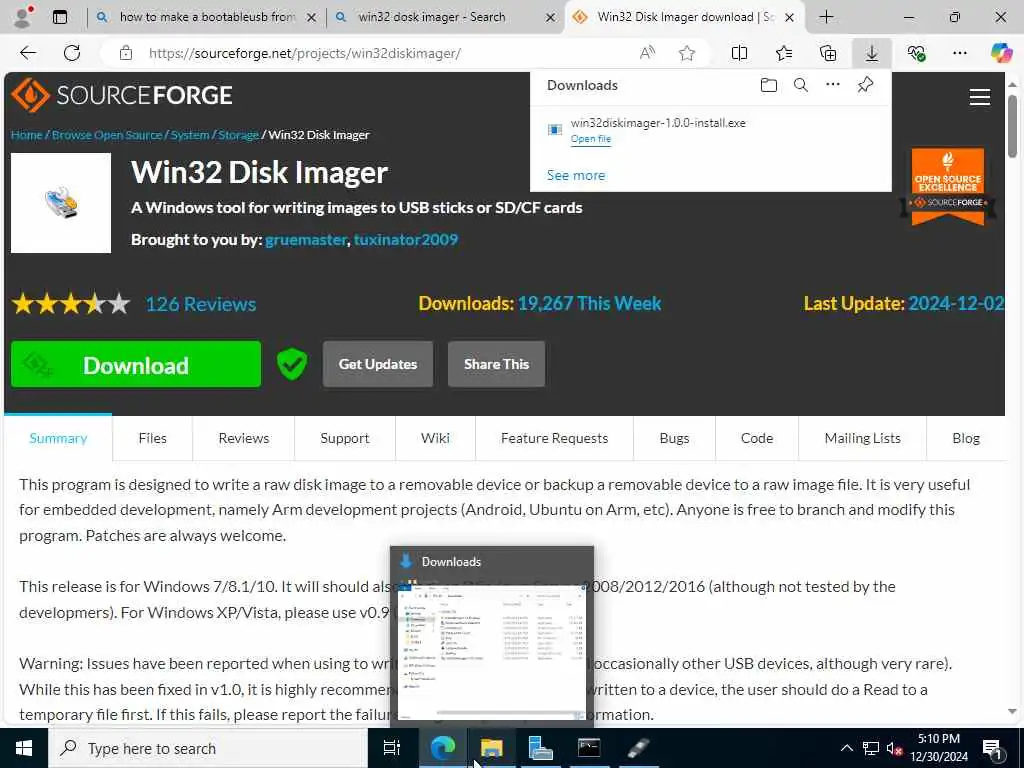Click the Storage breadcrumb link

238,135
